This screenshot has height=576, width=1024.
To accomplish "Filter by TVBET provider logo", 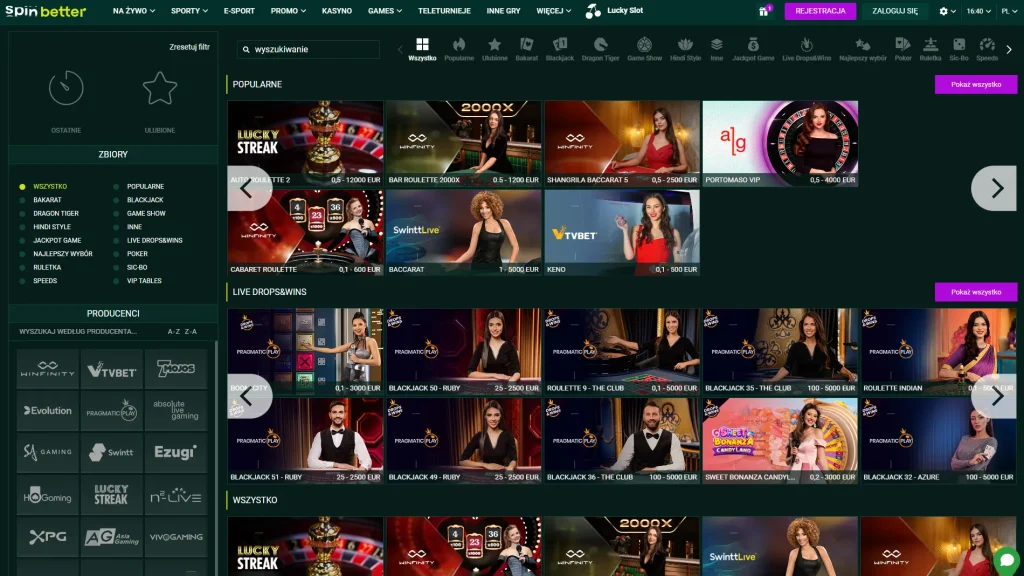I will click(112, 369).
